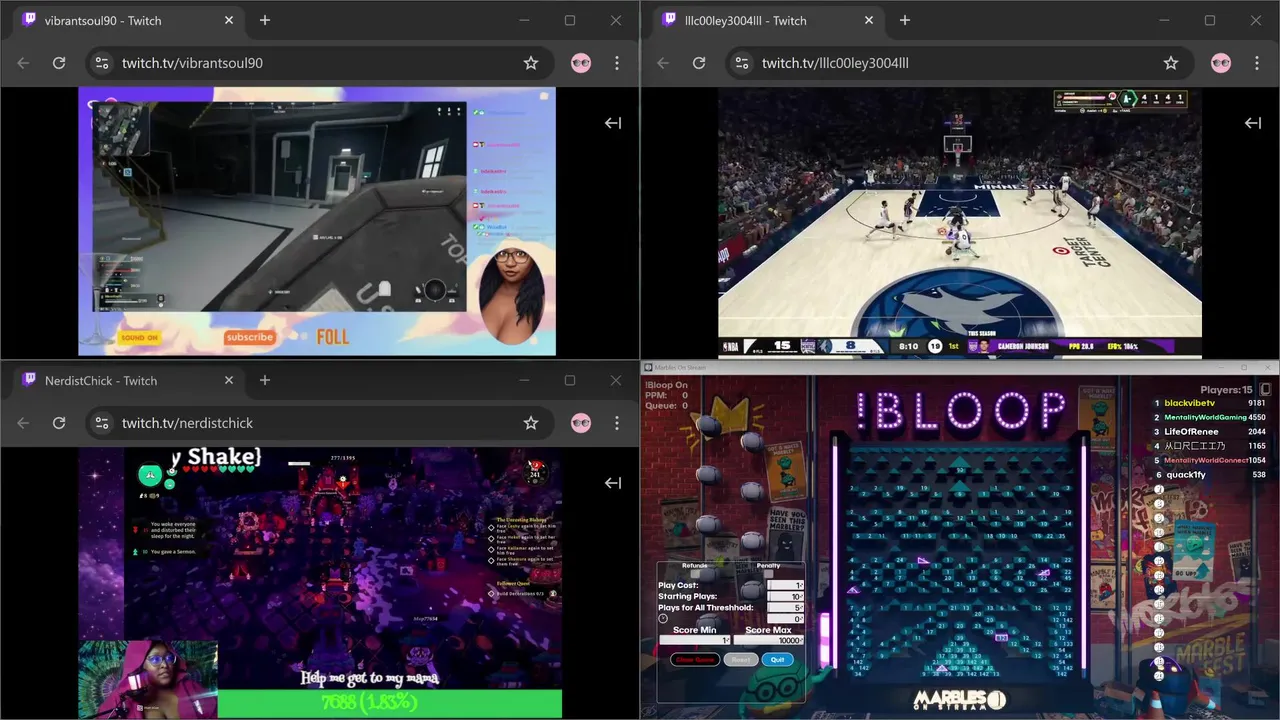This screenshot has width=1280, height=720.
Task: Select MentalityWorldGaming in the leaderboard
Action: click(1205, 417)
